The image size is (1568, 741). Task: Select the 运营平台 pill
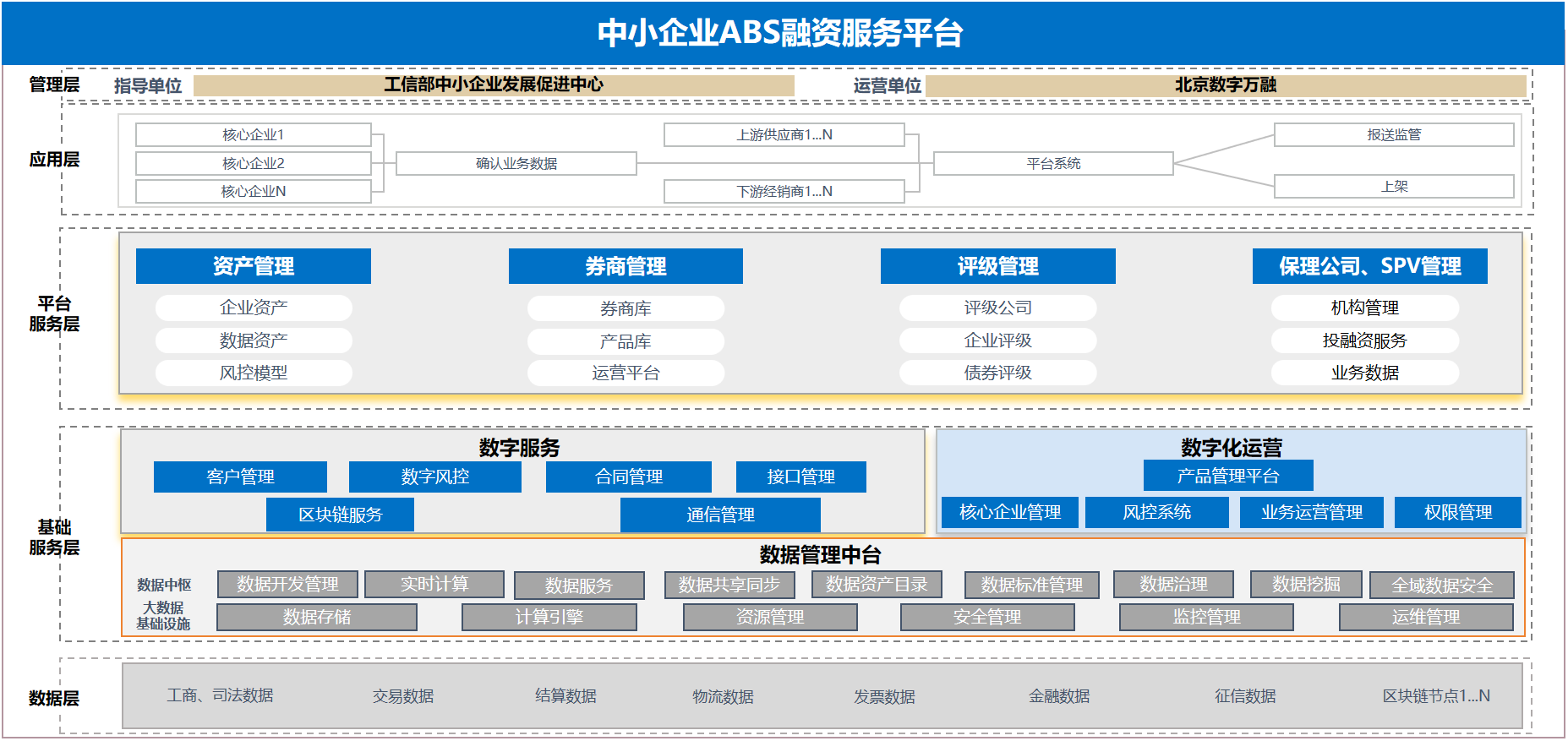click(626, 373)
